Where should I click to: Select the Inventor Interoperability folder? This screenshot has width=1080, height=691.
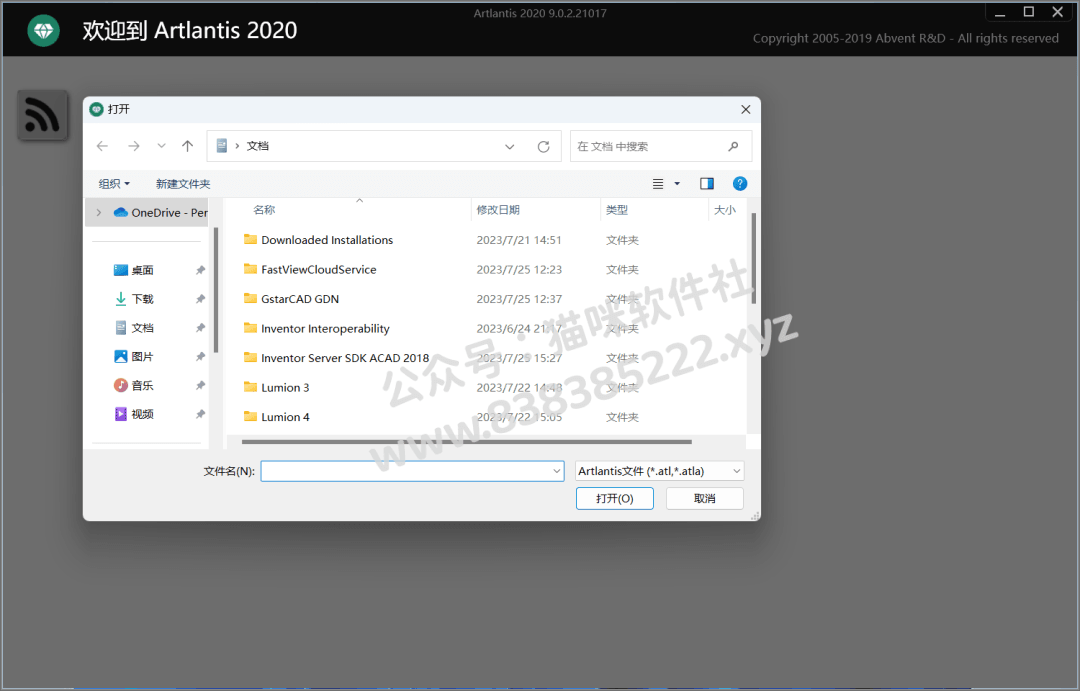click(x=325, y=329)
